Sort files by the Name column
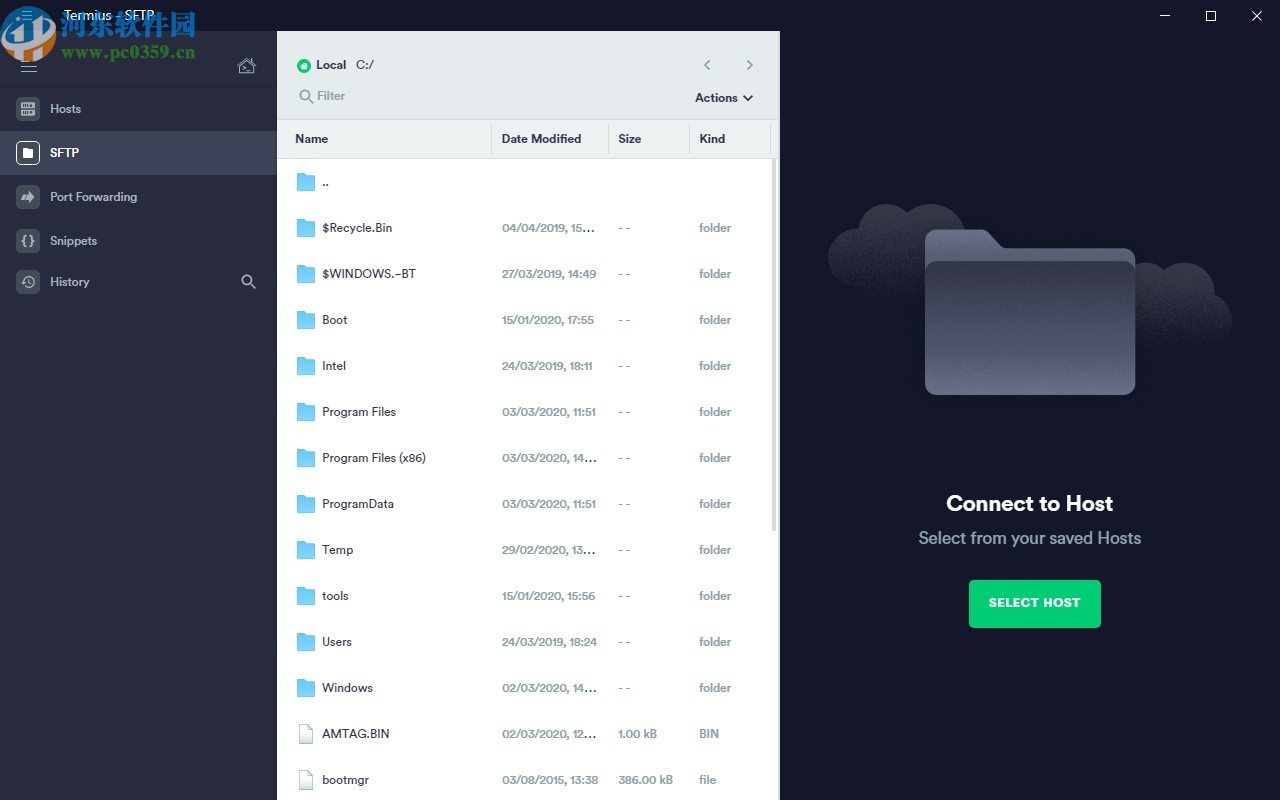This screenshot has width=1280, height=800. tap(384, 139)
